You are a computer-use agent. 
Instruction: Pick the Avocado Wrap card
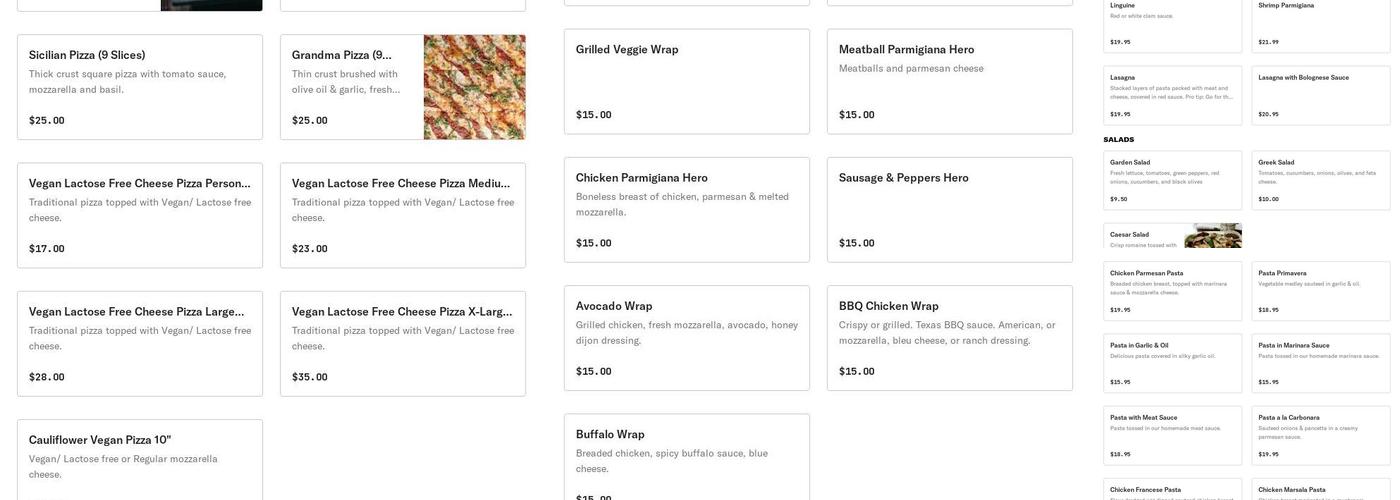click(x=686, y=338)
